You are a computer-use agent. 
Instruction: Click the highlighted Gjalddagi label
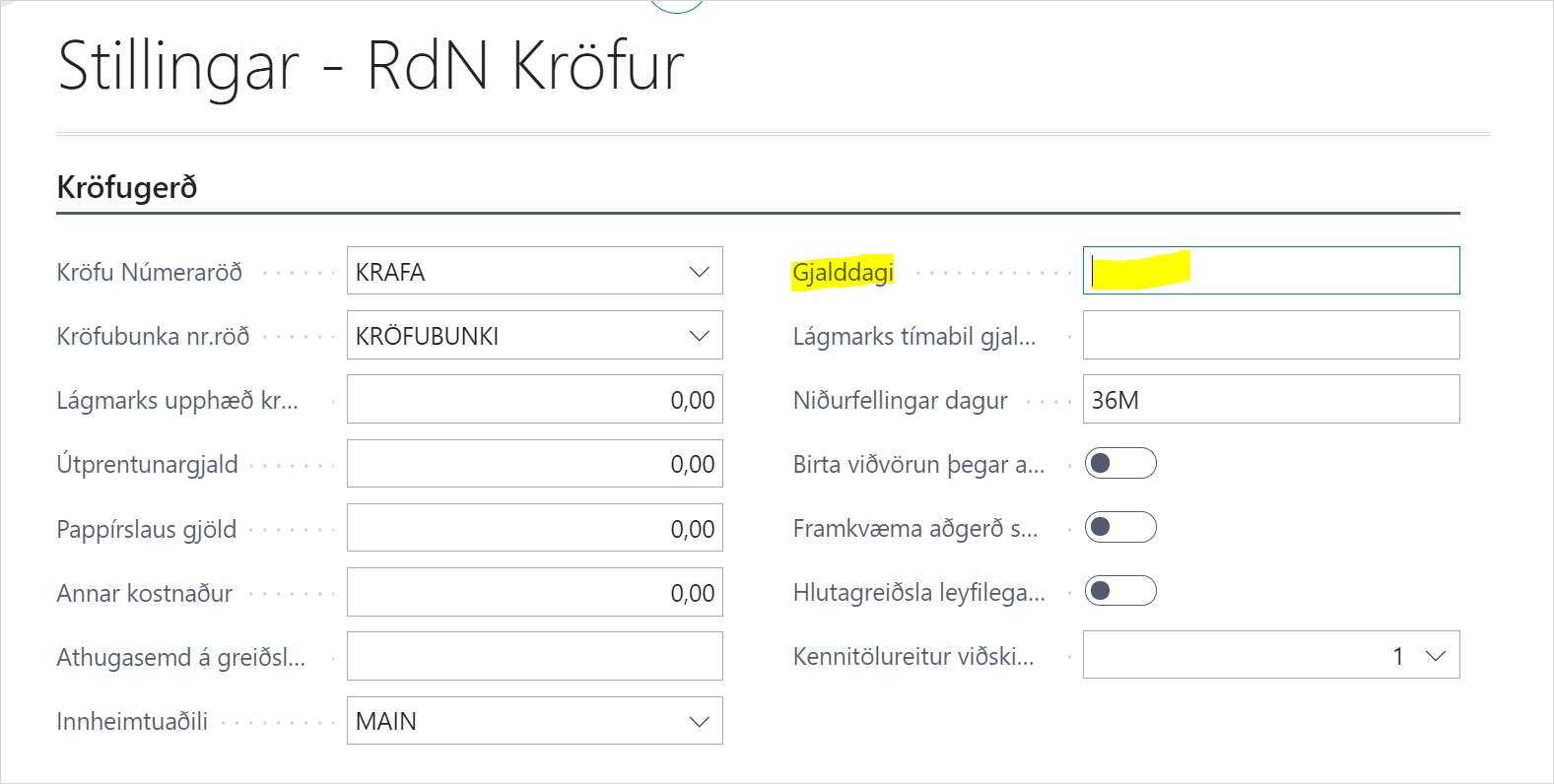point(843,272)
